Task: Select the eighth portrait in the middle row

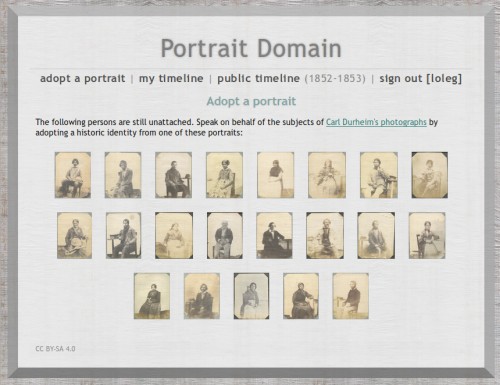Action: (x=427, y=235)
